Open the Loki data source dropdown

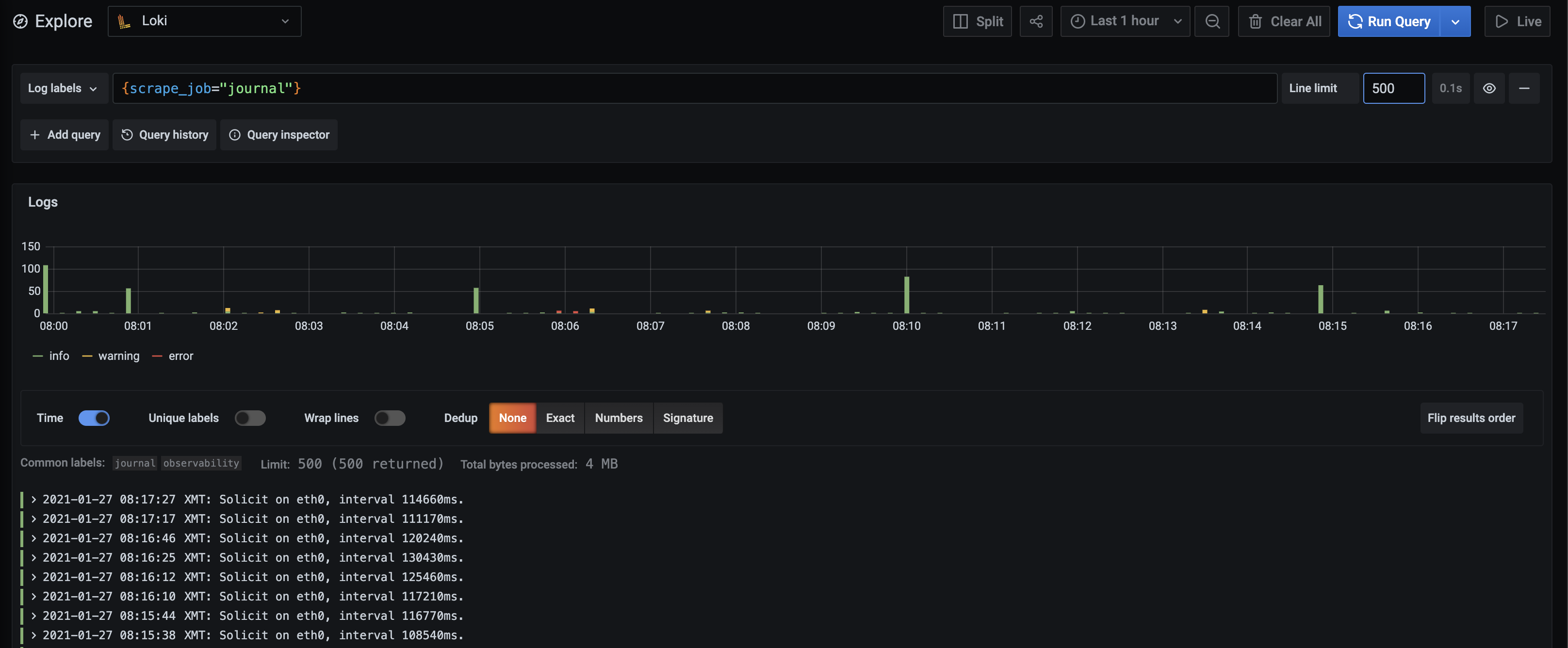pos(285,21)
